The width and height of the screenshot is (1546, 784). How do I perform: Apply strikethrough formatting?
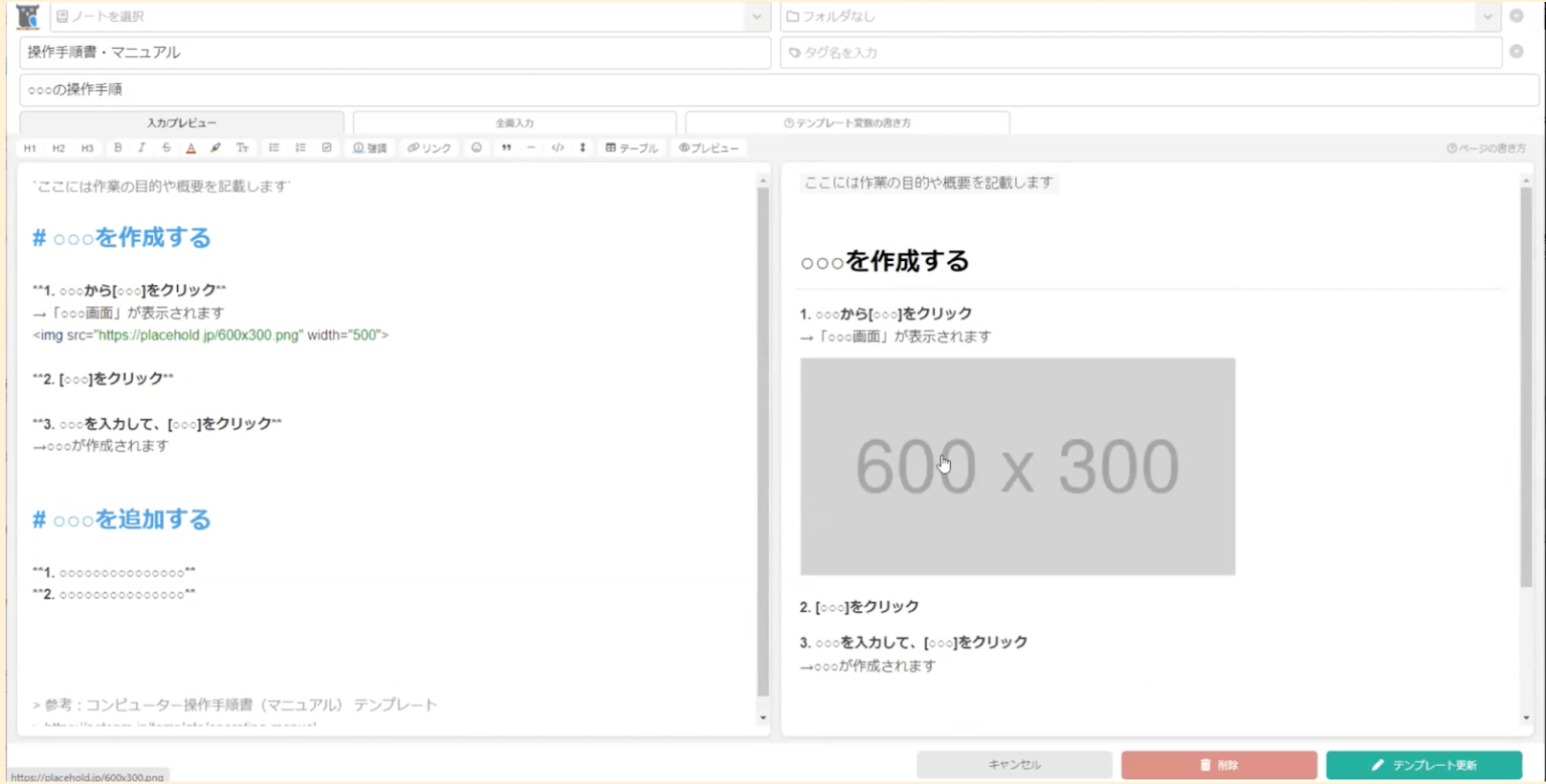click(x=166, y=148)
